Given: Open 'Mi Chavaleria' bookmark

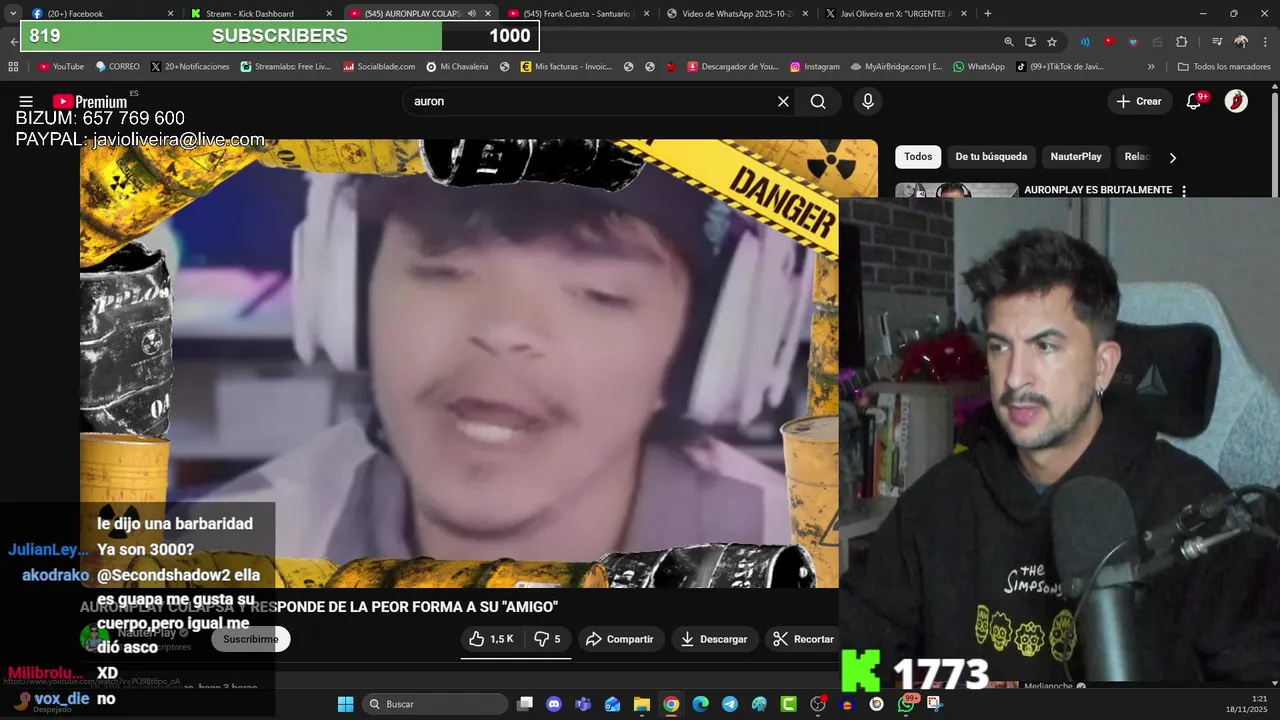Looking at the screenshot, I should pos(457,67).
